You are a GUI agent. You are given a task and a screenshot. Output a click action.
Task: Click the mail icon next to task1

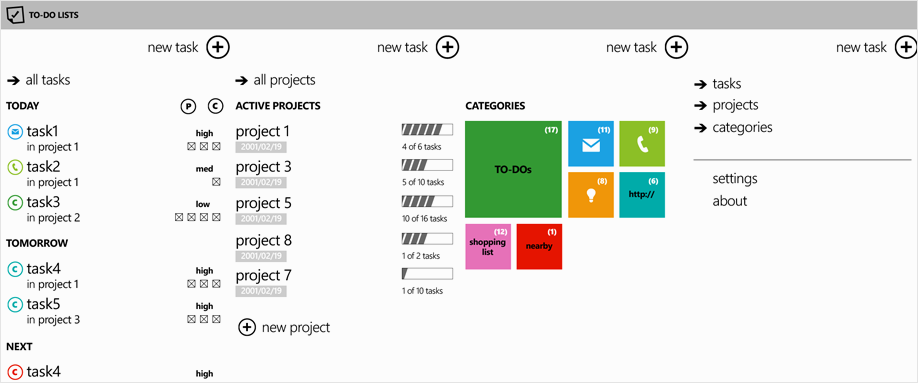tap(15, 132)
